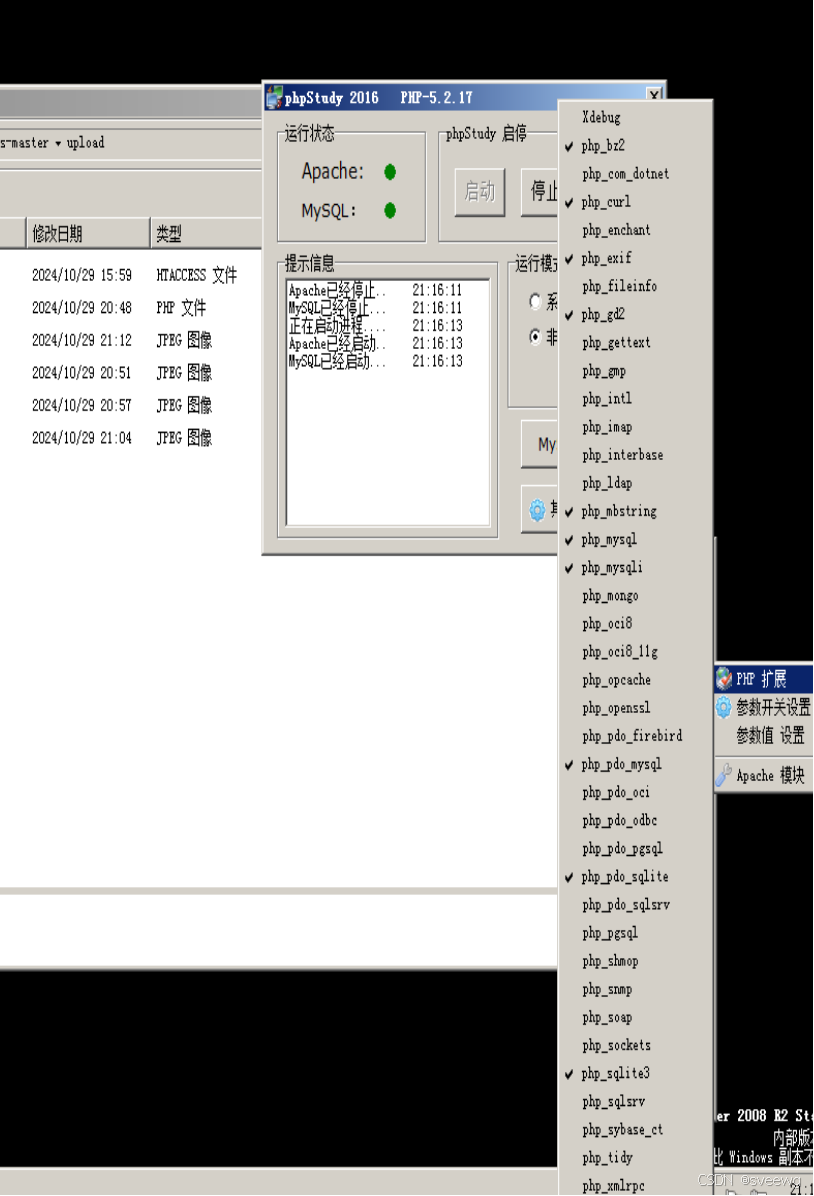Click the gear icon button in phpStudy window
Image resolution: width=814 pixels, height=1196 pixels.
[538, 509]
